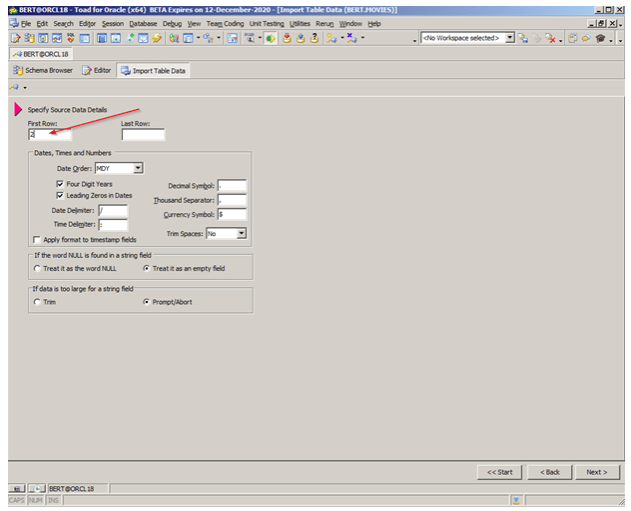Click the Currency Symbol field

click(232, 214)
